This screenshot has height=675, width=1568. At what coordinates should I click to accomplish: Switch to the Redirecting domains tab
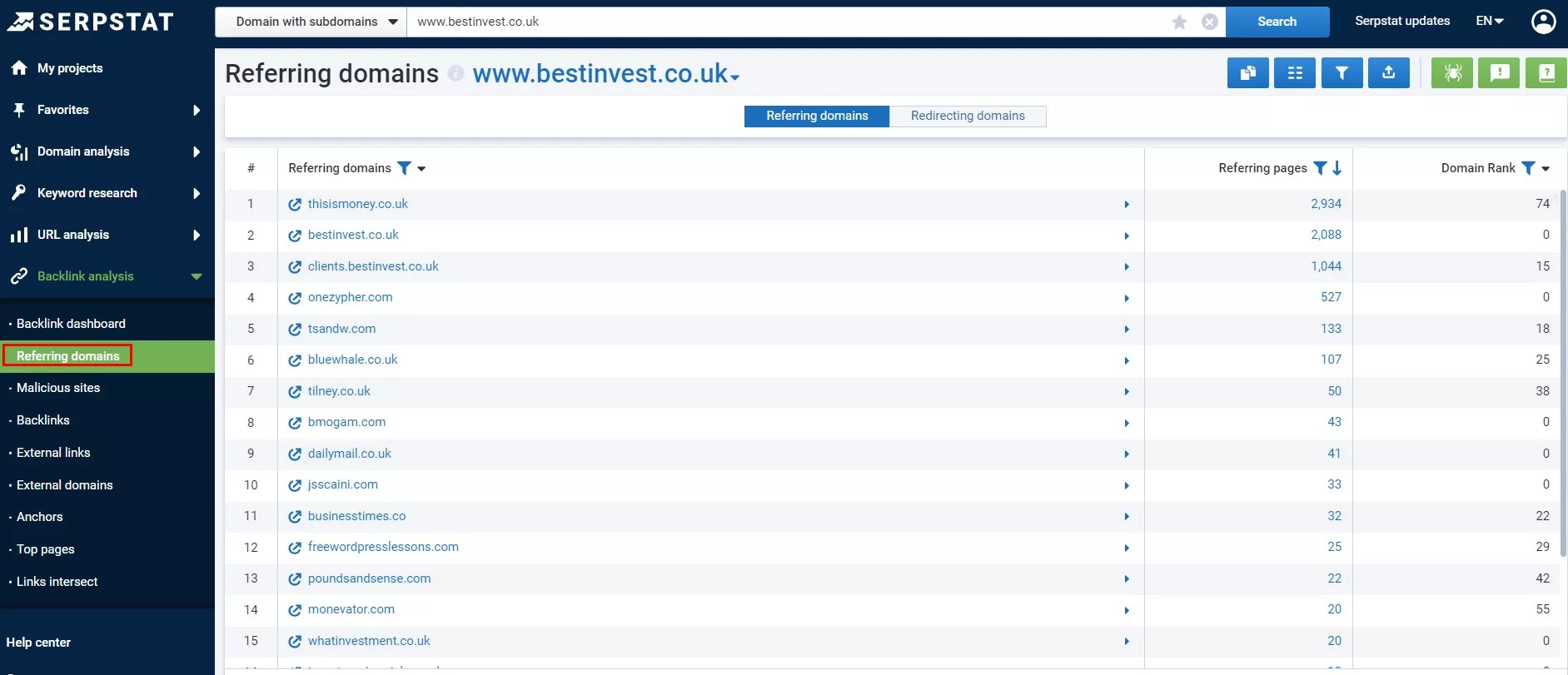[968, 116]
